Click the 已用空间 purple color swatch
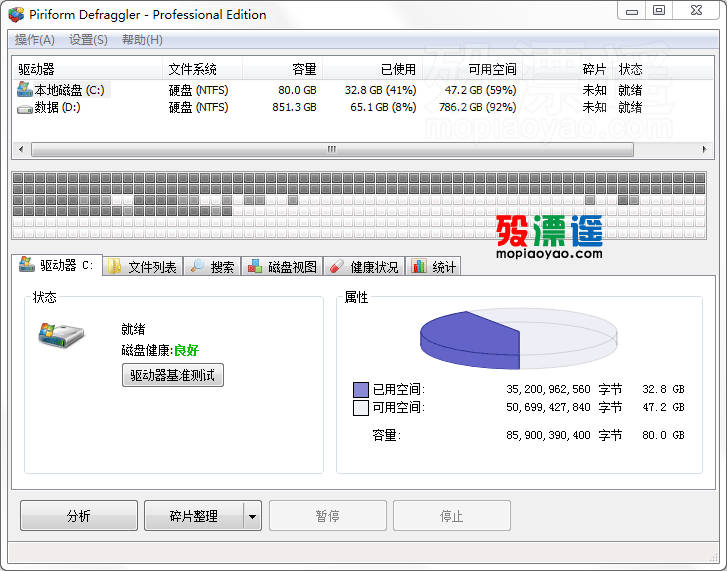The width and height of the screenshot is (727, 571). click(x=361, y=389)
